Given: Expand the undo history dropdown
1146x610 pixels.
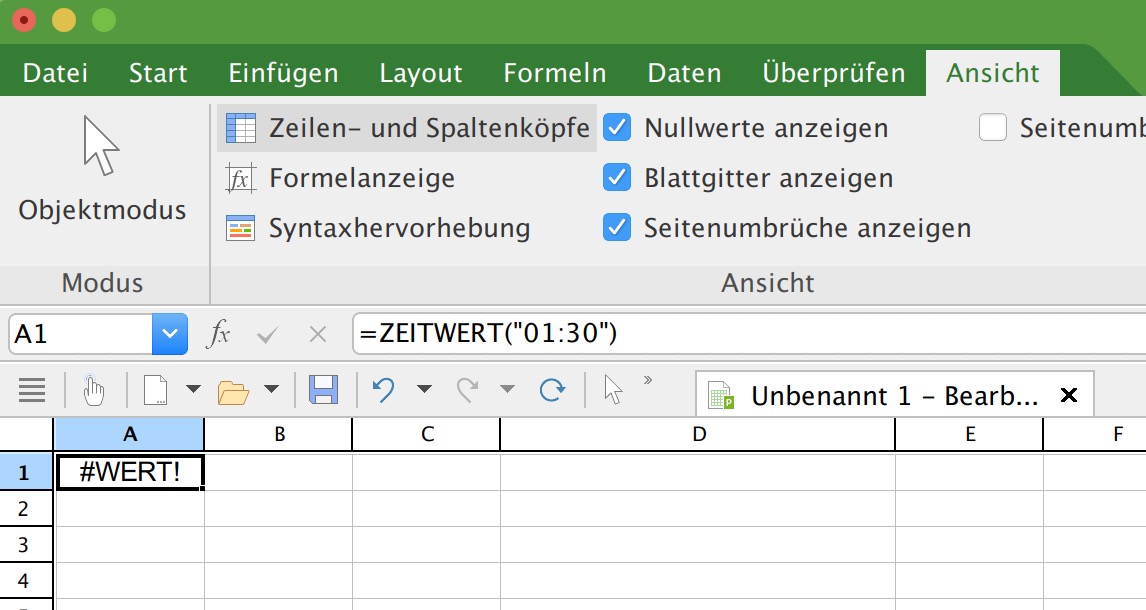Looking at the screenshot, I should pyautogui.click(x=424, y=389).
